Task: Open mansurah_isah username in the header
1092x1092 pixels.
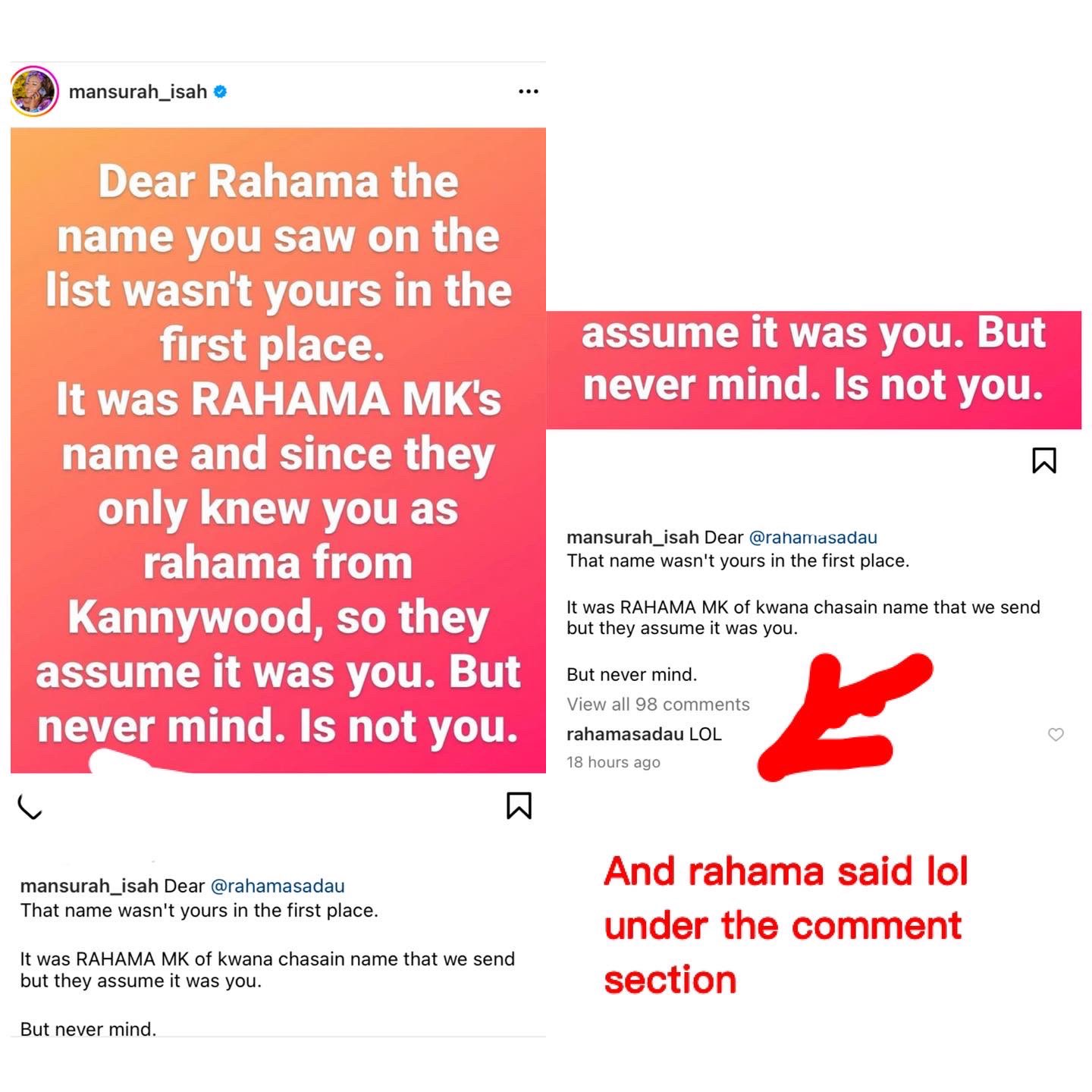Action: (x=138, y=92)
